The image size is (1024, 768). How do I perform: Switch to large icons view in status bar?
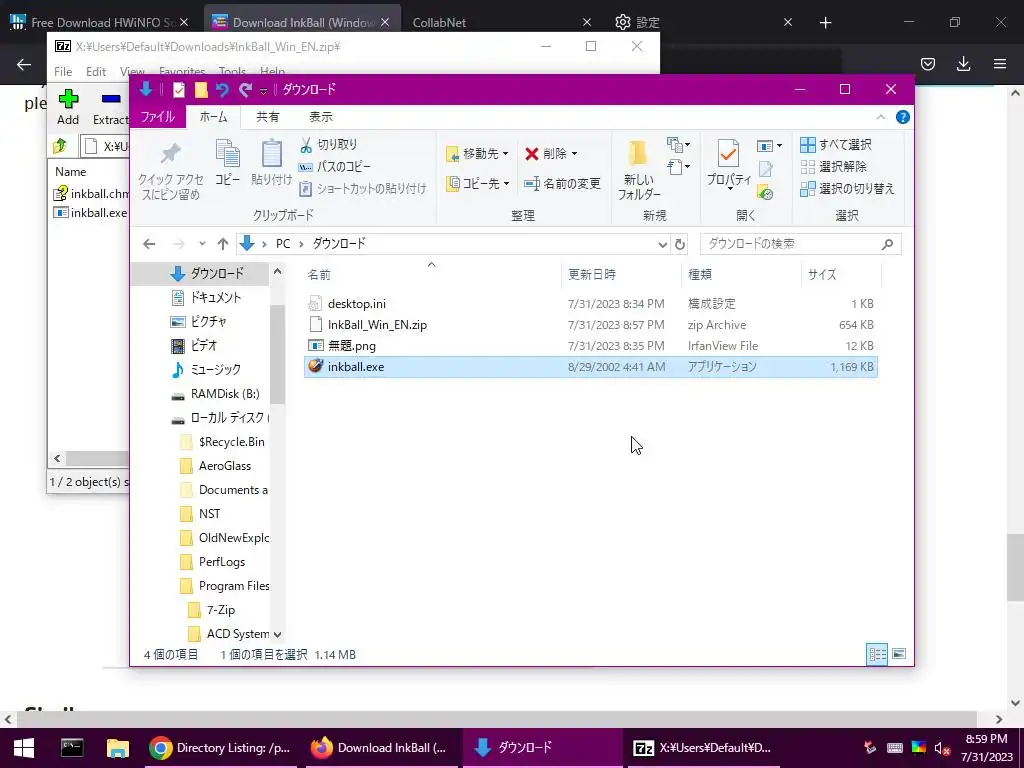(899, 654)
